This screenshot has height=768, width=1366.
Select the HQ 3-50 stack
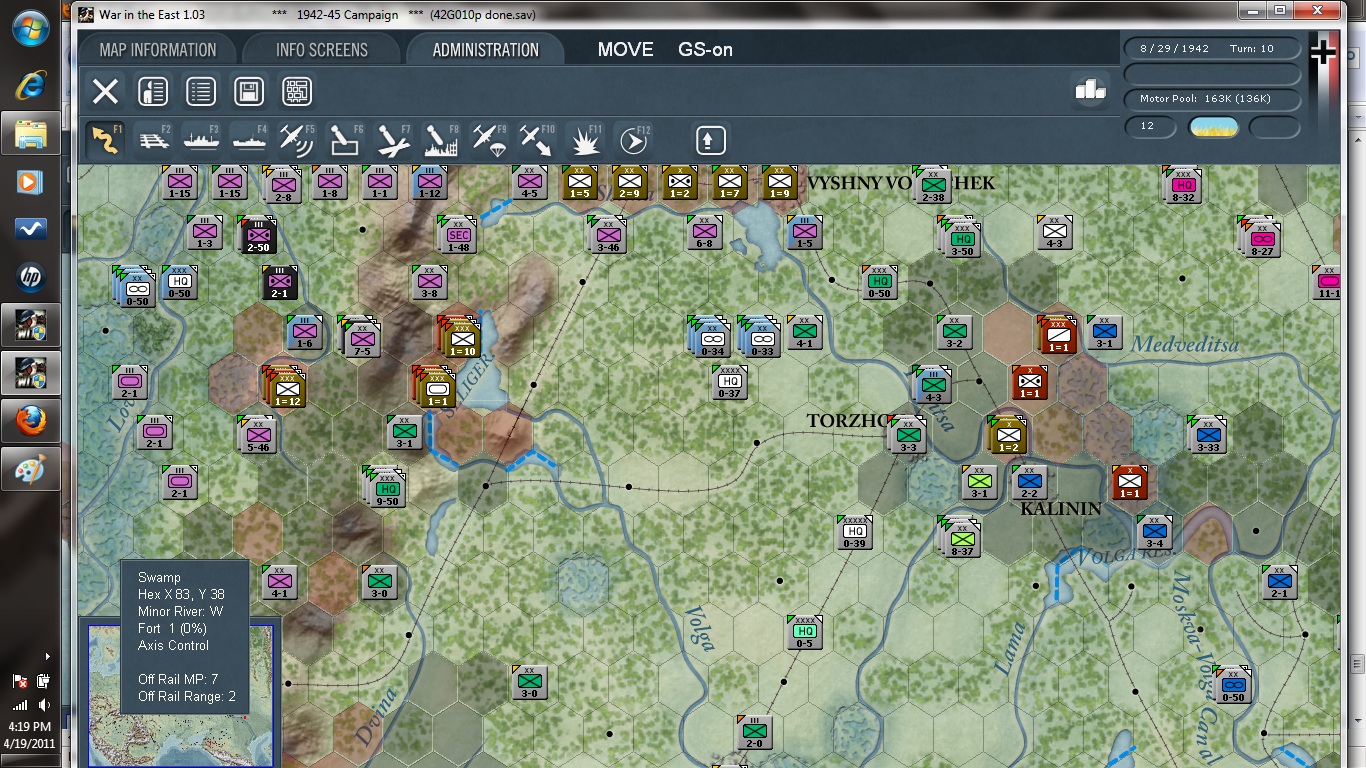[959, 237]
